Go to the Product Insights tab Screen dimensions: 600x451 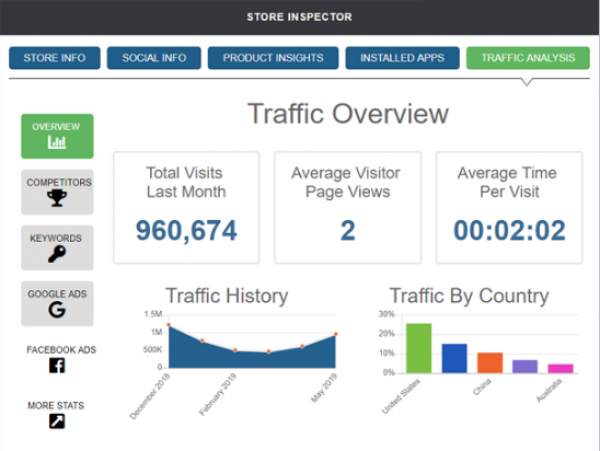click(273, 58)
